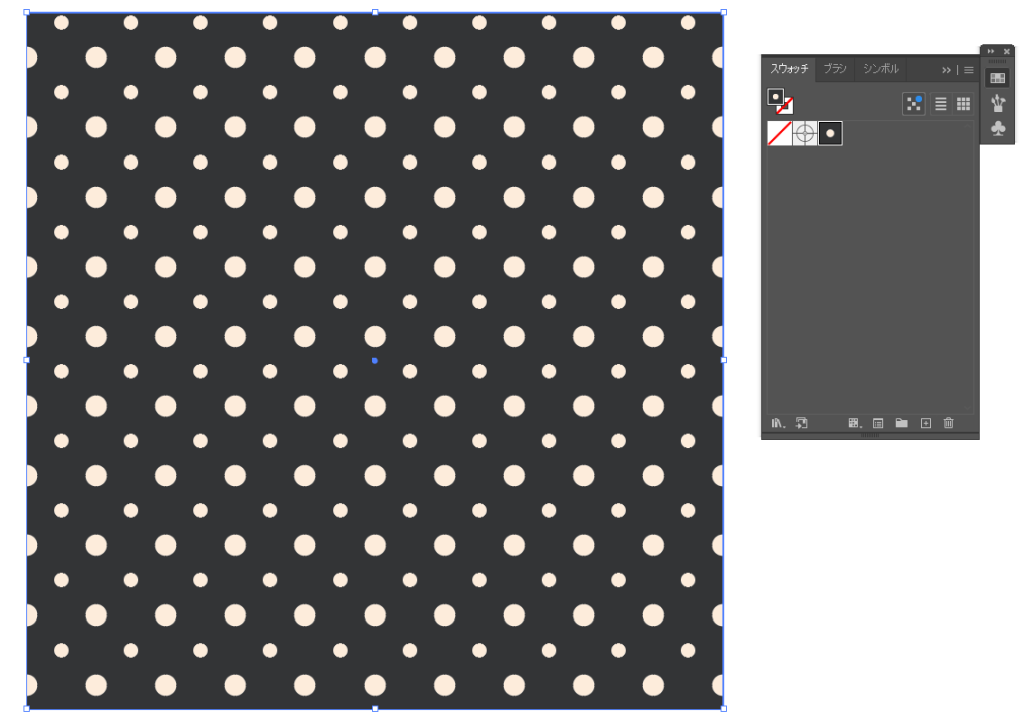Select the Registration crosshair swatch

pyautogui.click(x=805, y=133)
